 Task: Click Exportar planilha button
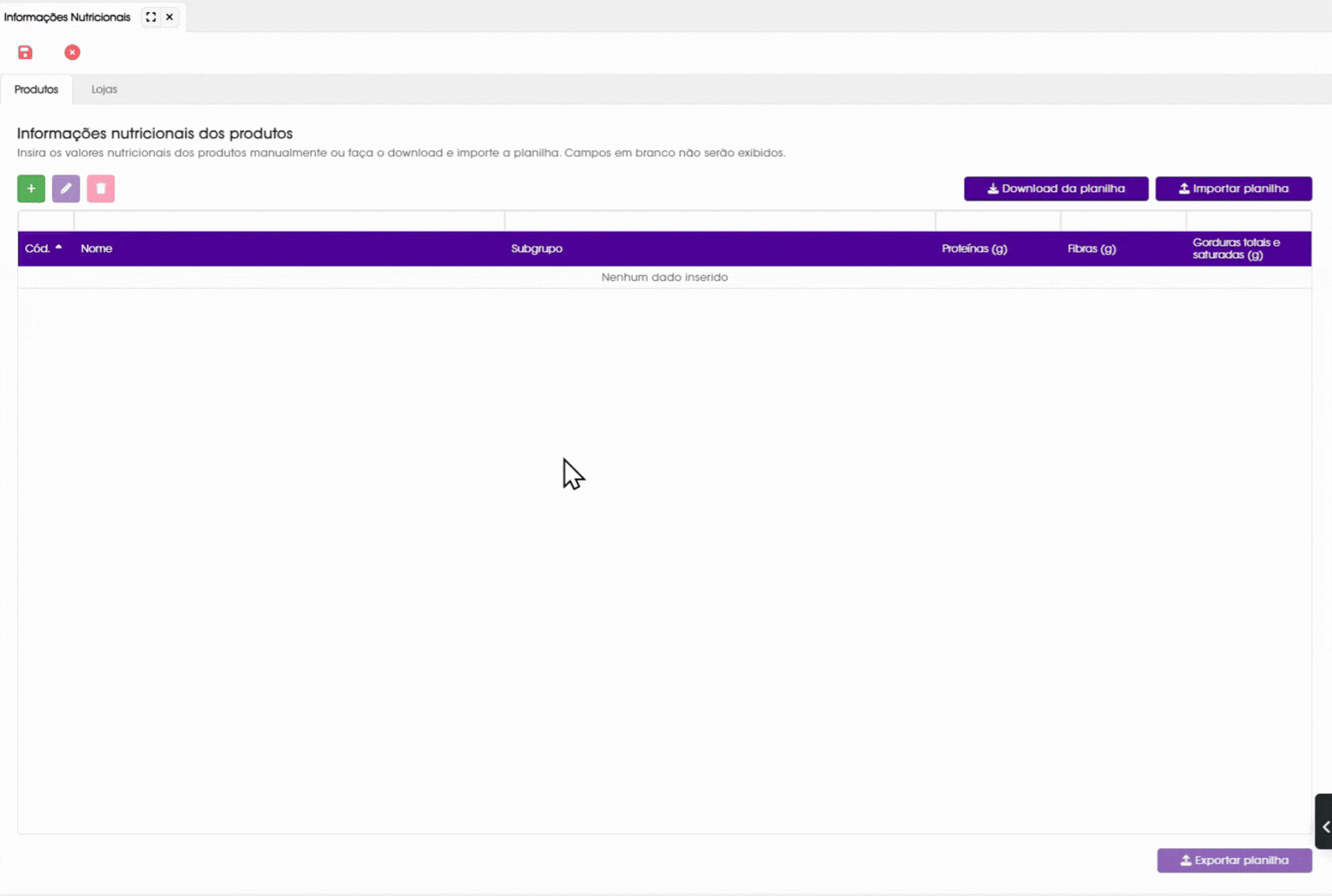(1234, 860)
